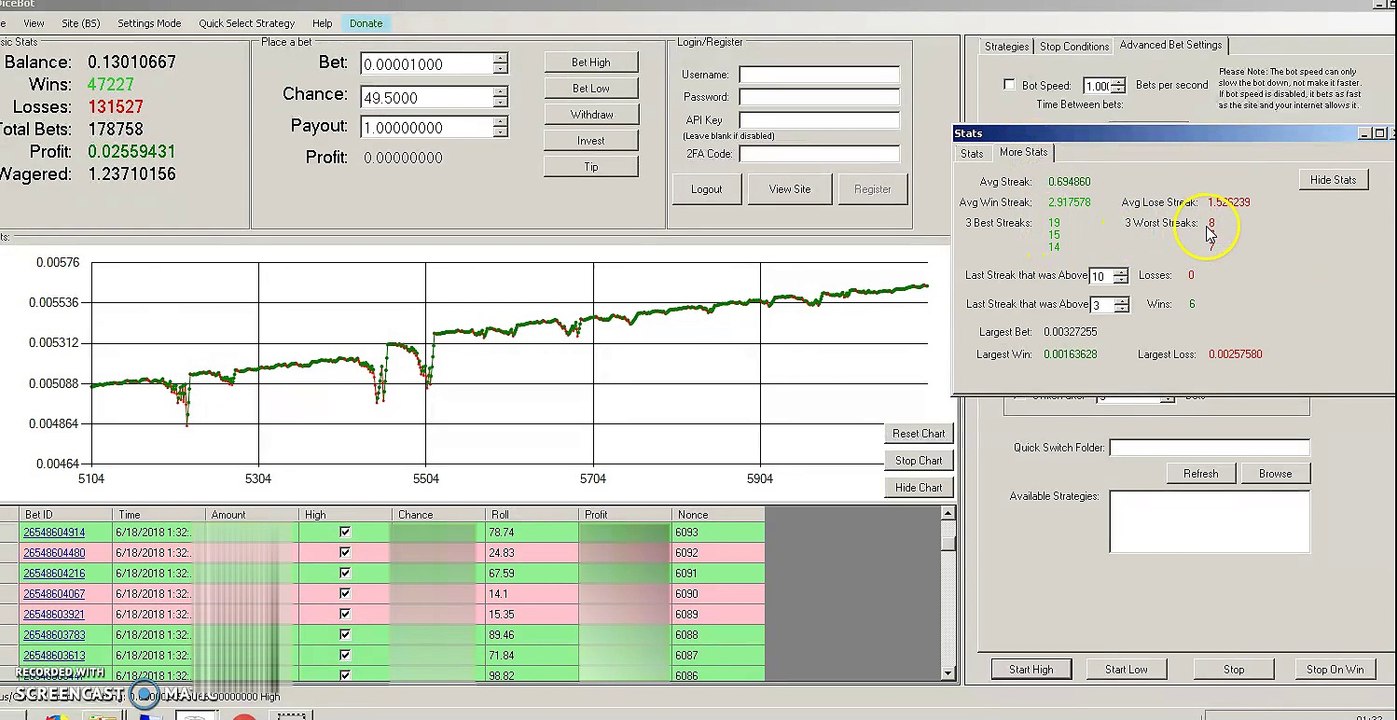
Task: Select the More Stats tab
Action: pyautogui.click(x=1023, y=152)
